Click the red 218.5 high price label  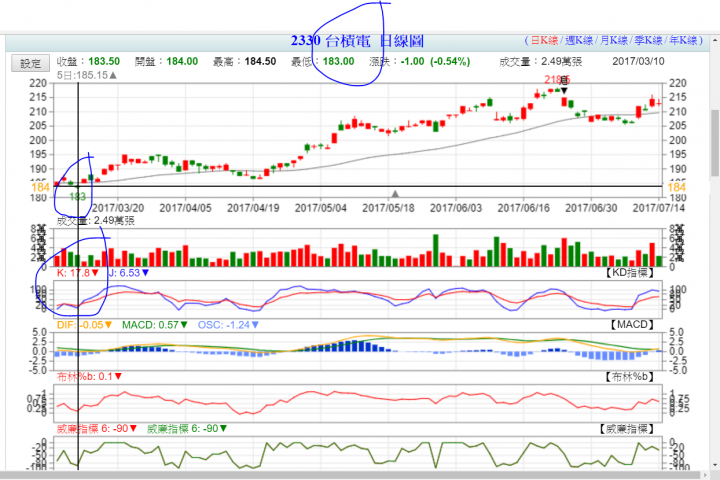557,80
